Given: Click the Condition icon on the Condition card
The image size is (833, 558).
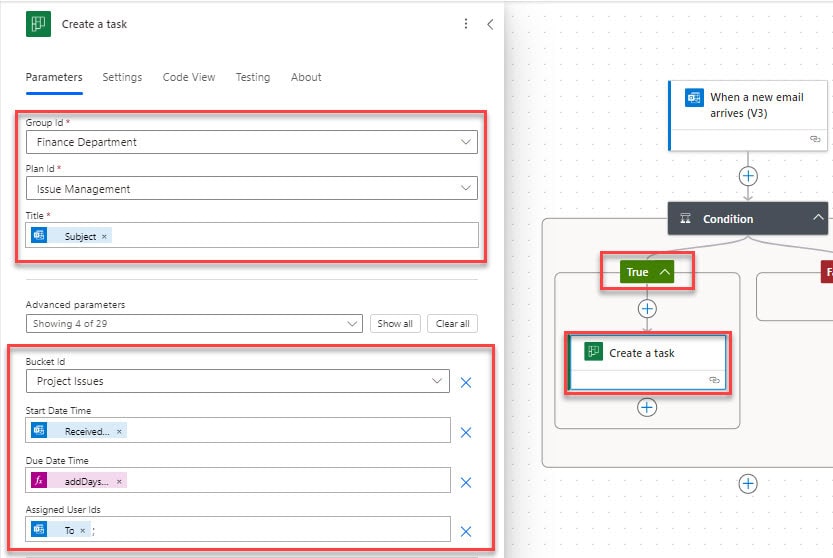Looking at the screenshot, I should click(685, 218).
